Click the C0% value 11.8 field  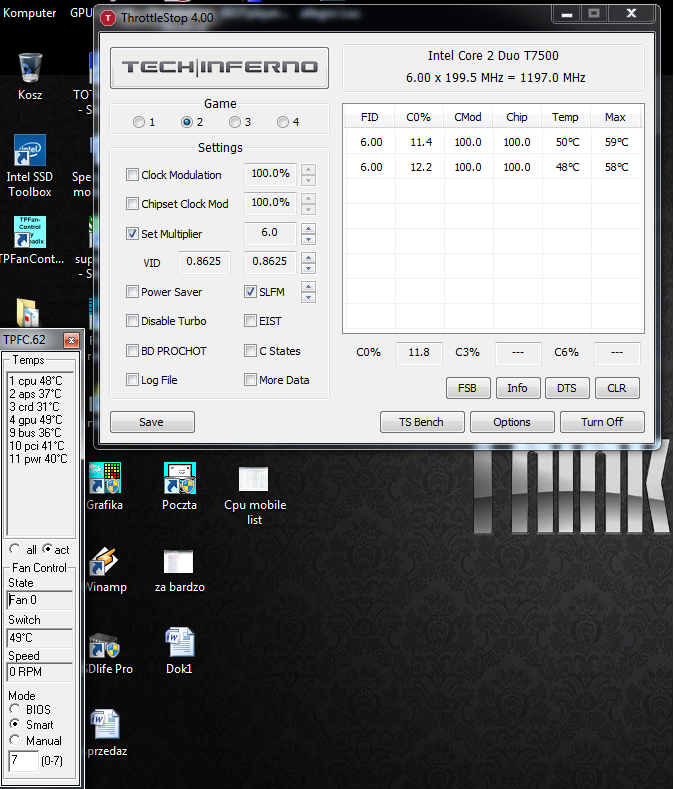419,353
